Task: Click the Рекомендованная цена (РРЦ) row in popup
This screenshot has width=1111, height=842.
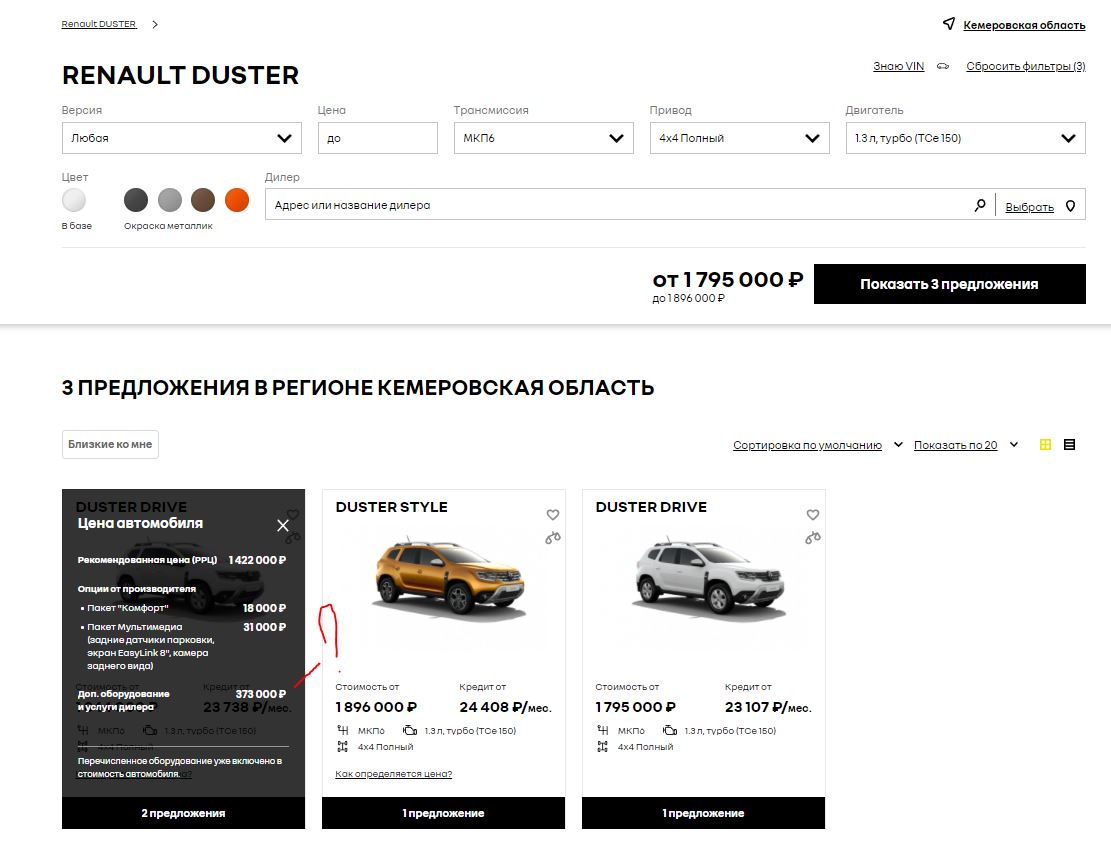Action: (182, 560)
